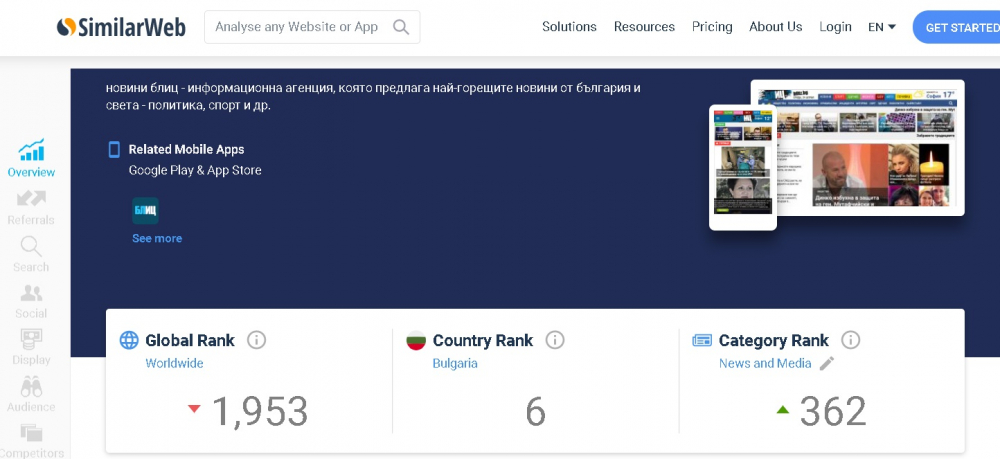Click the GET STARTED button

[957, 27]
